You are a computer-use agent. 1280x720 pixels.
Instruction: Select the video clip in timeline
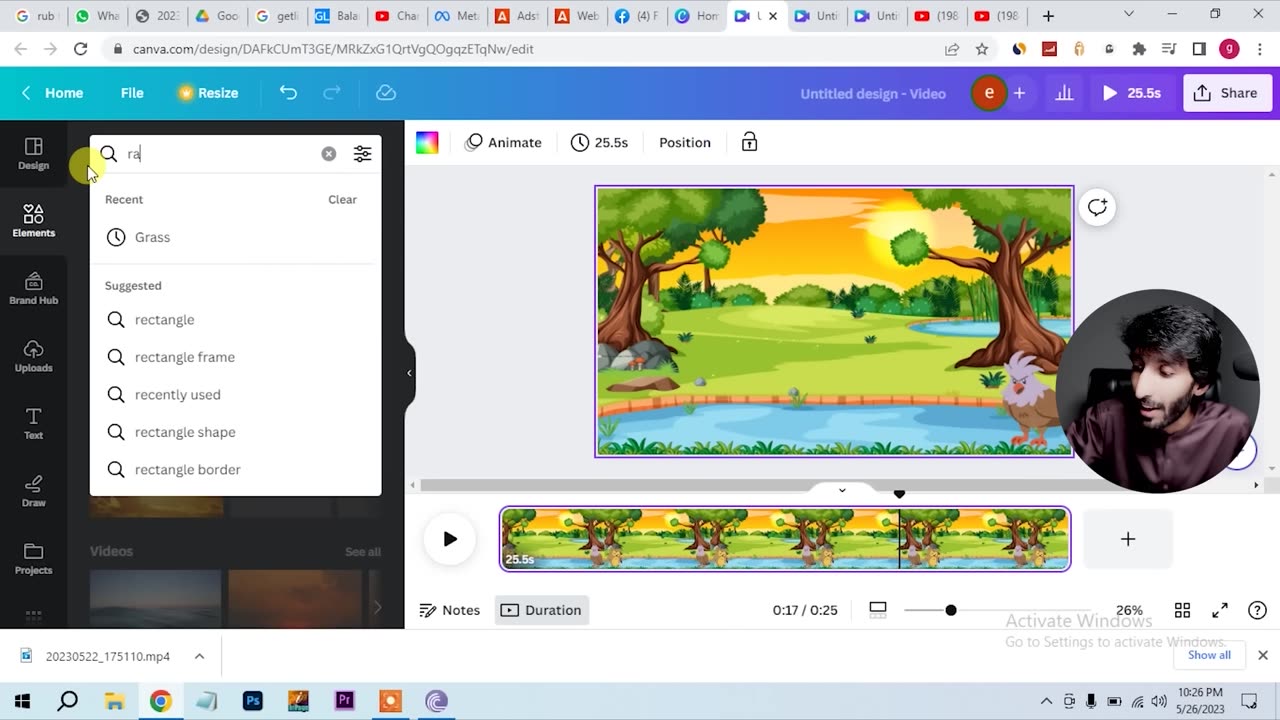coord(785,539)
